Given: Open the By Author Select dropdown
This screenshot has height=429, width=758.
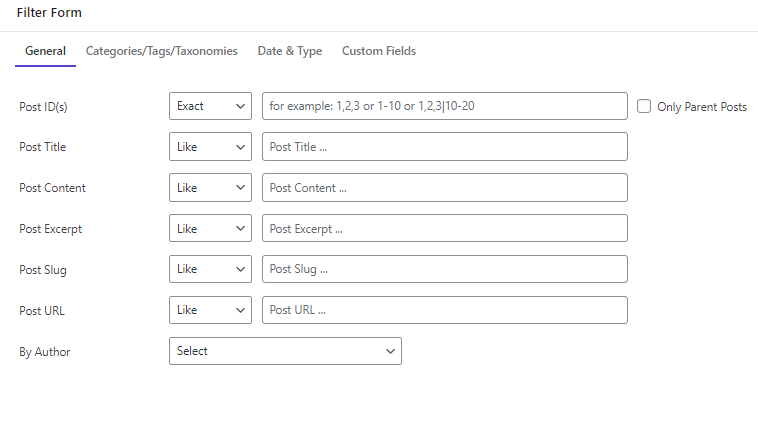Looking at the screenshot, I should click(x=285, y=351).
